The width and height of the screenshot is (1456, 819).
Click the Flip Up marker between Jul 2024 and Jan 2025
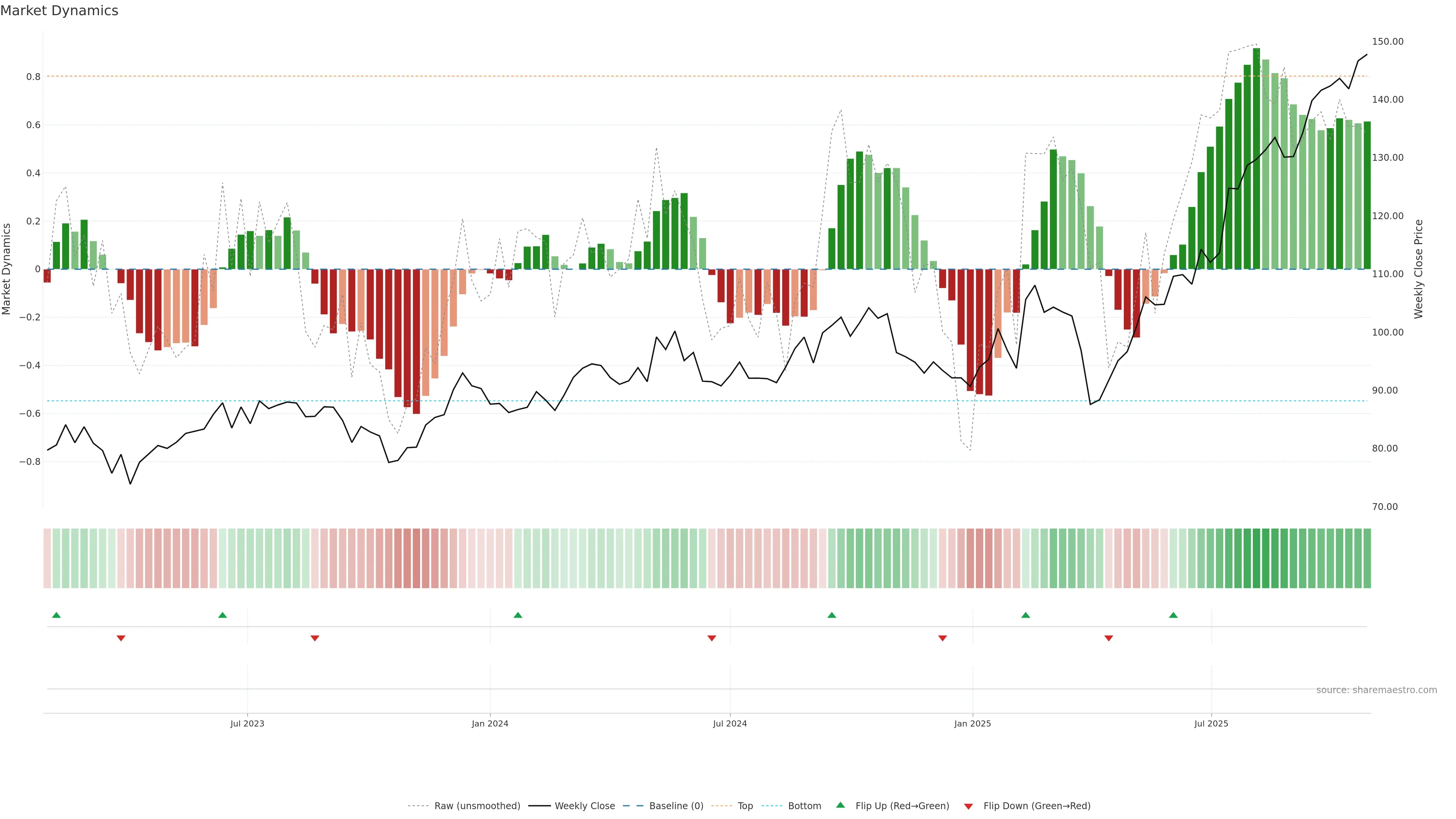pos(832,615)
